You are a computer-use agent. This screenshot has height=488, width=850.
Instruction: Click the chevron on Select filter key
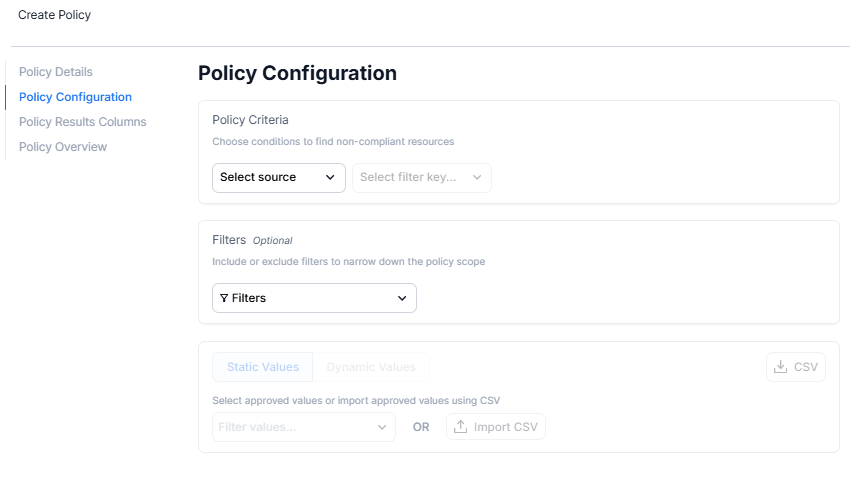pos(477,177)
